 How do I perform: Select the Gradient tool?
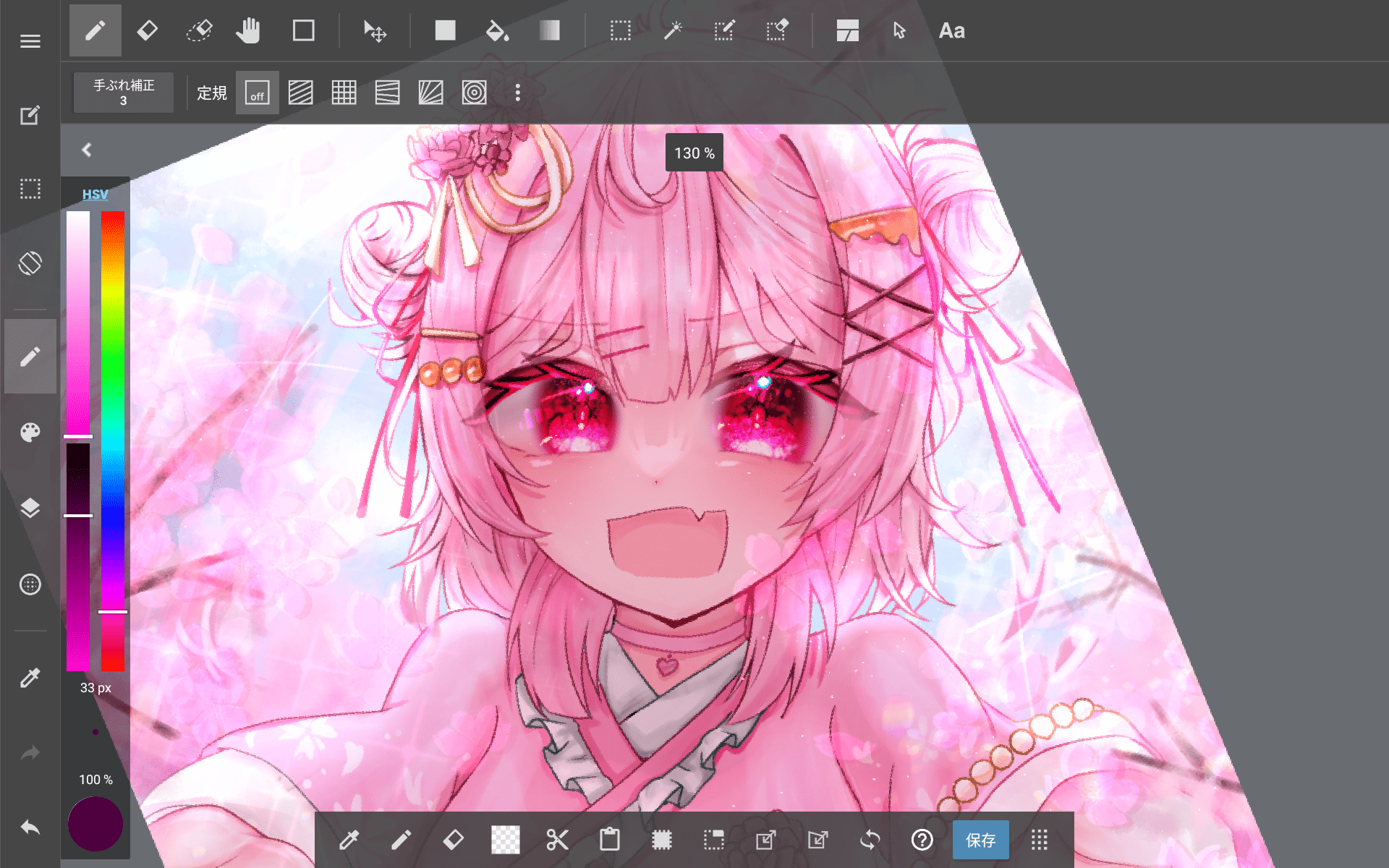[549, 30]
